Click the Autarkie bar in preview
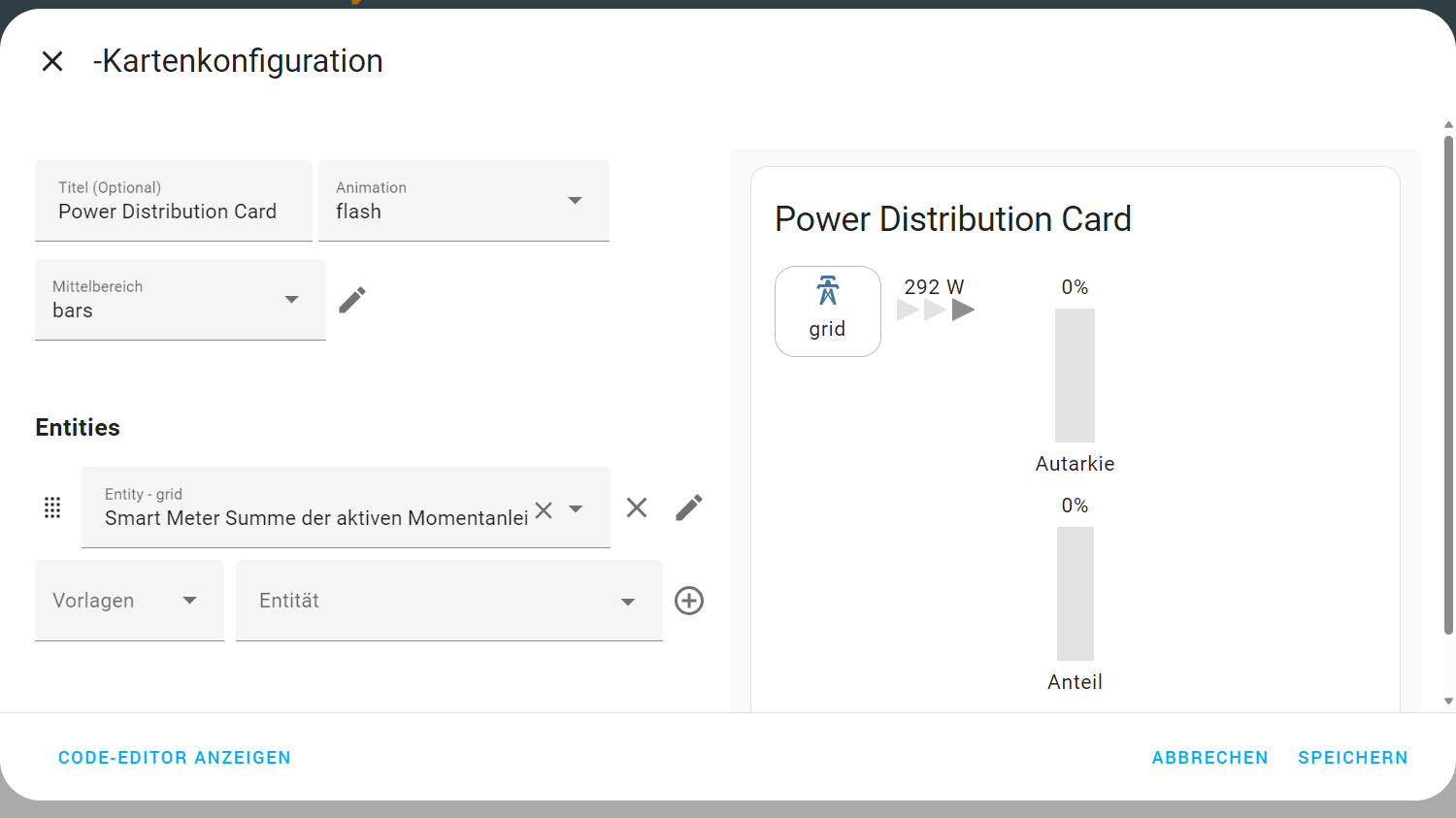 coord(1075,376)
